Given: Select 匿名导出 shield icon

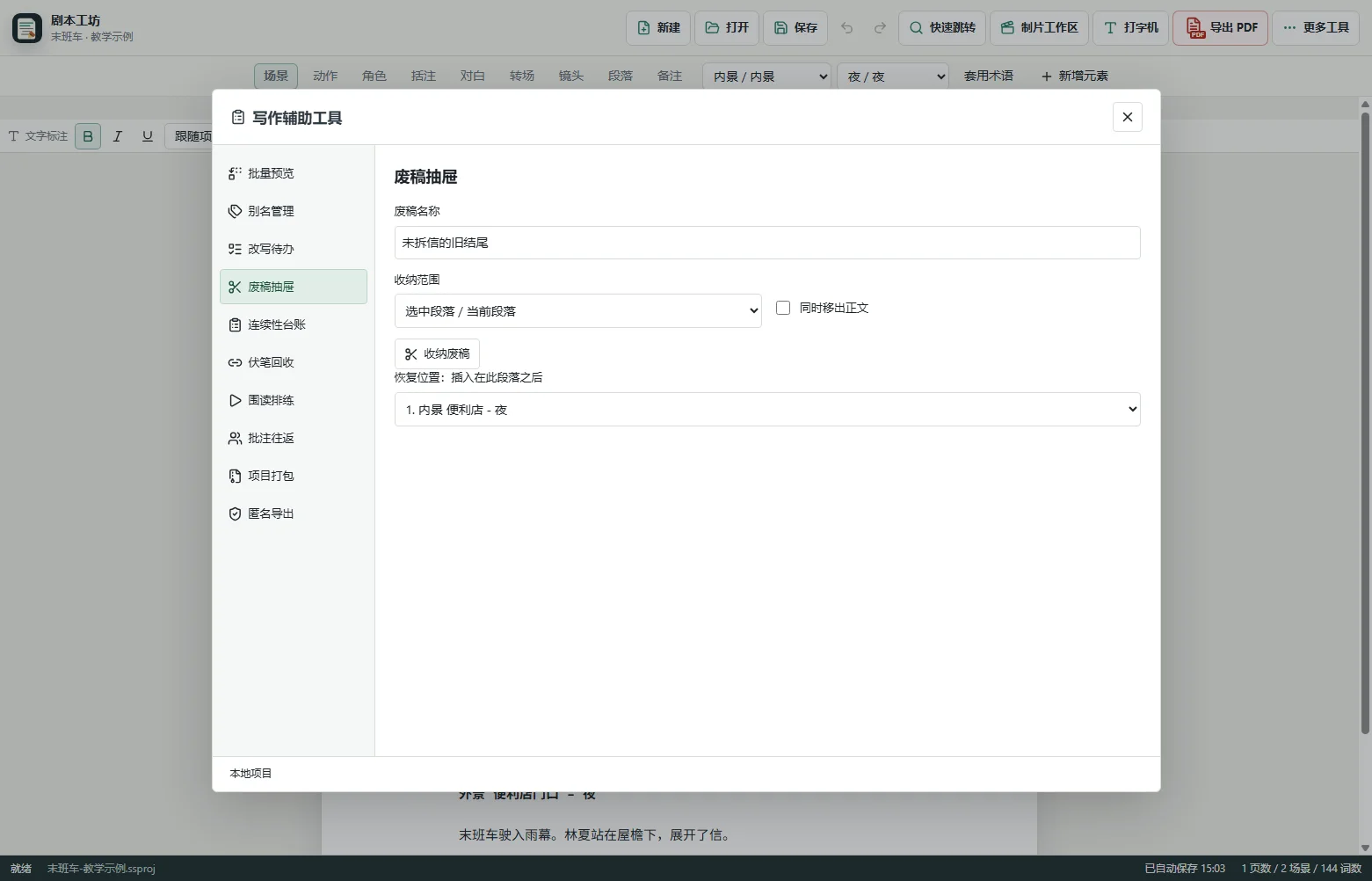Looking at the screenshot, I should [235, 513].
